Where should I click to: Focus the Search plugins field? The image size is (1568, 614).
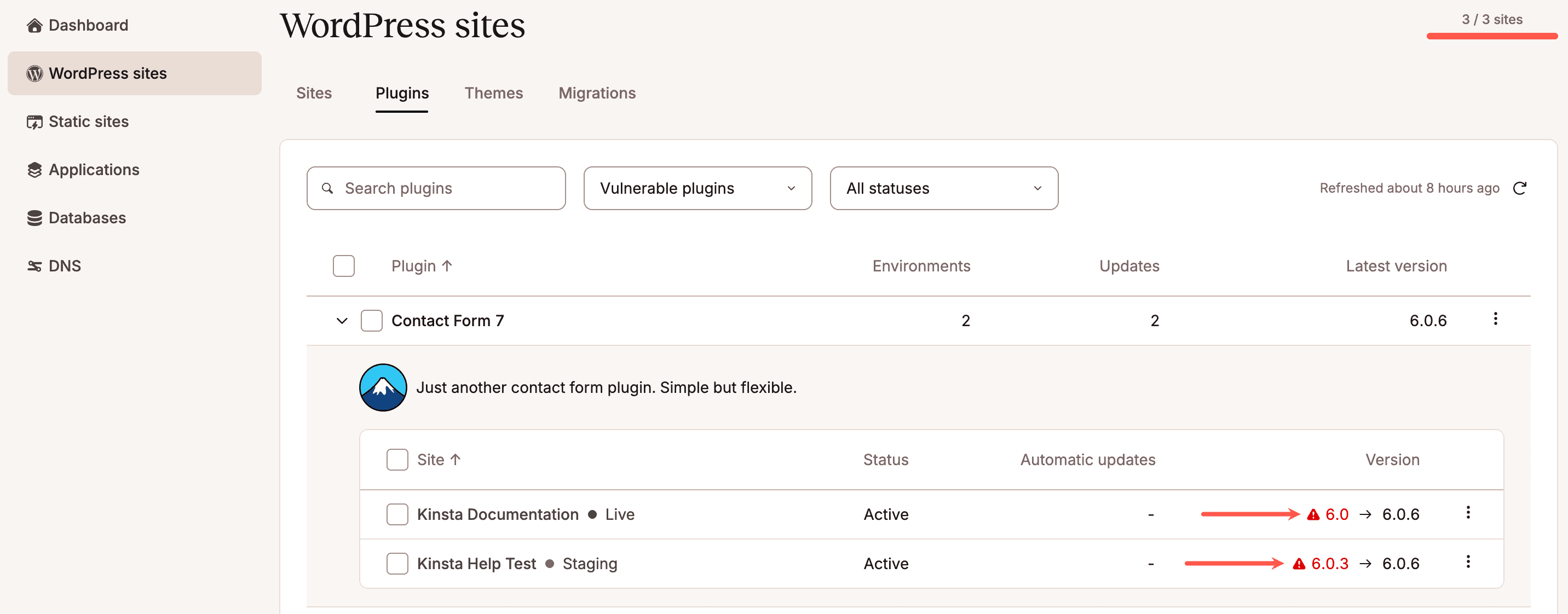[x=436, y=188]
